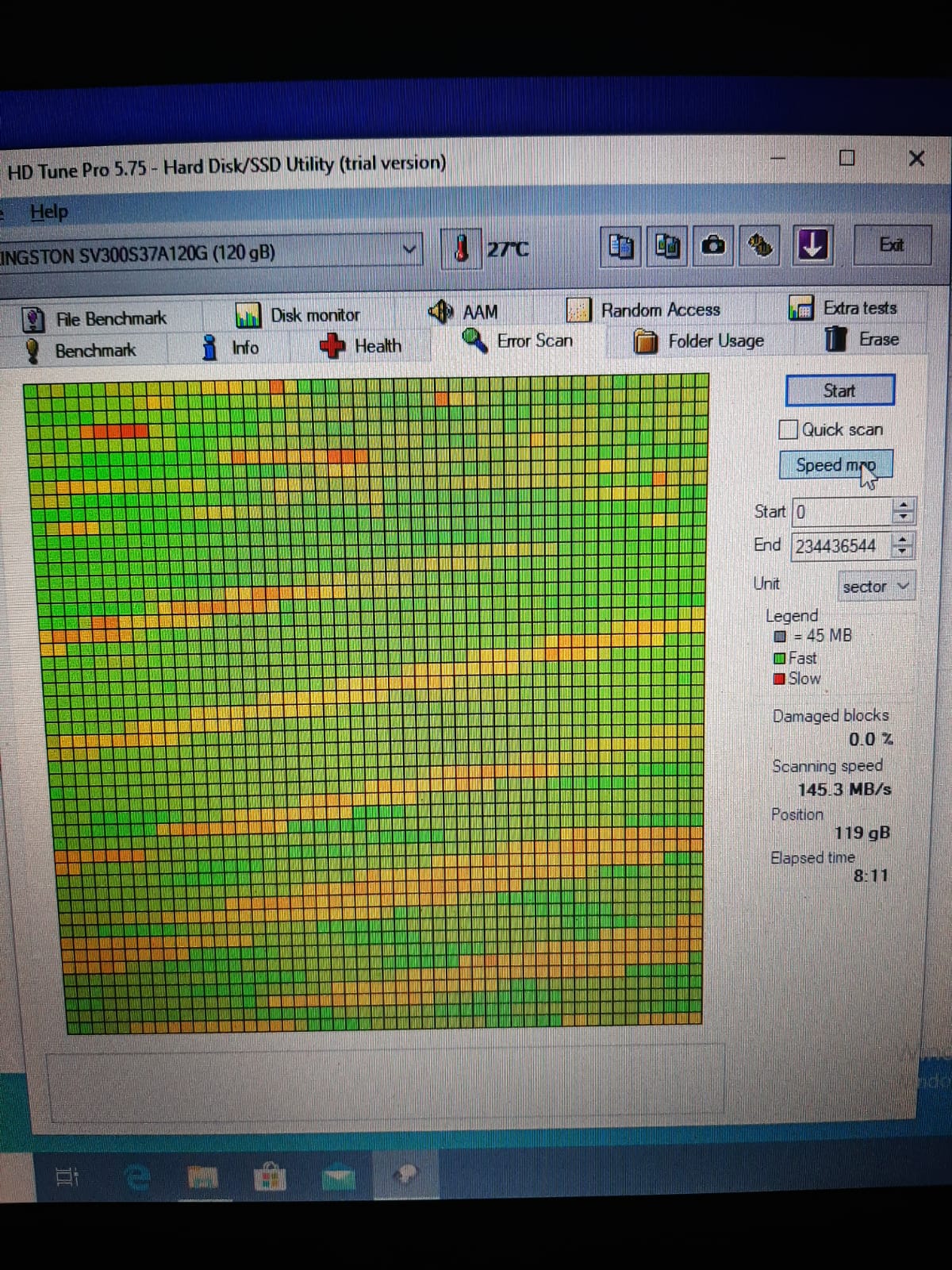
Task: Enable the Quick scan checkbox
Action: [788, 429]
